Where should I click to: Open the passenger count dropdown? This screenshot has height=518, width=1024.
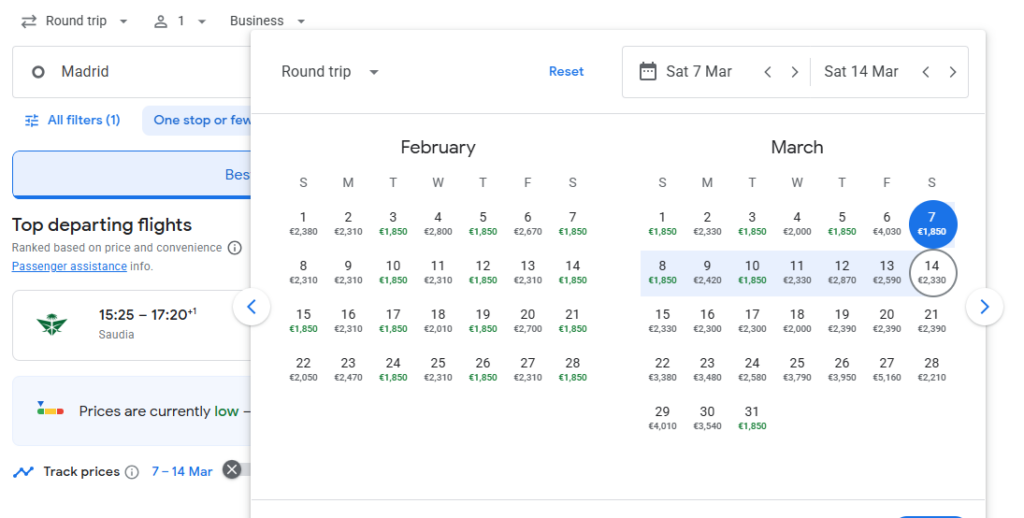(181, 21)
